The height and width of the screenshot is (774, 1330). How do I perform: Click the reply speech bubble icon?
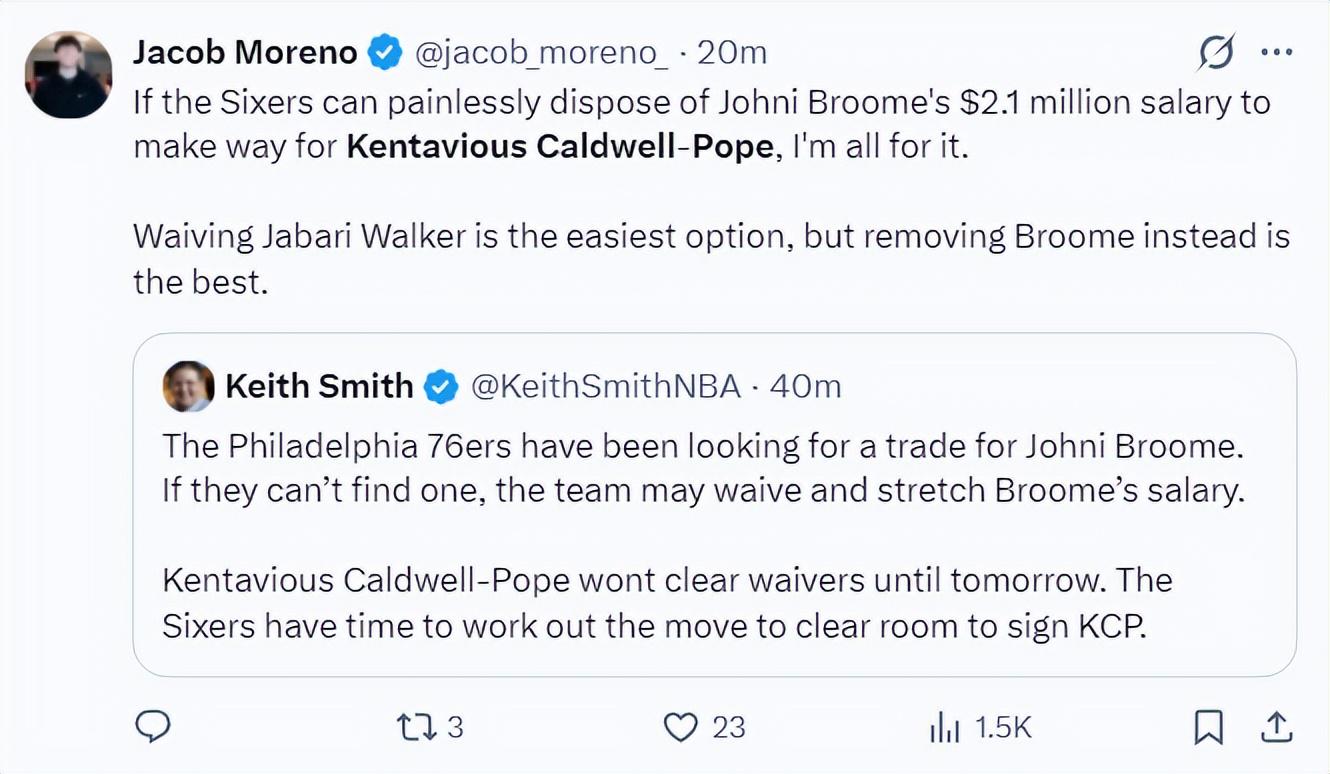pos(152,727)
